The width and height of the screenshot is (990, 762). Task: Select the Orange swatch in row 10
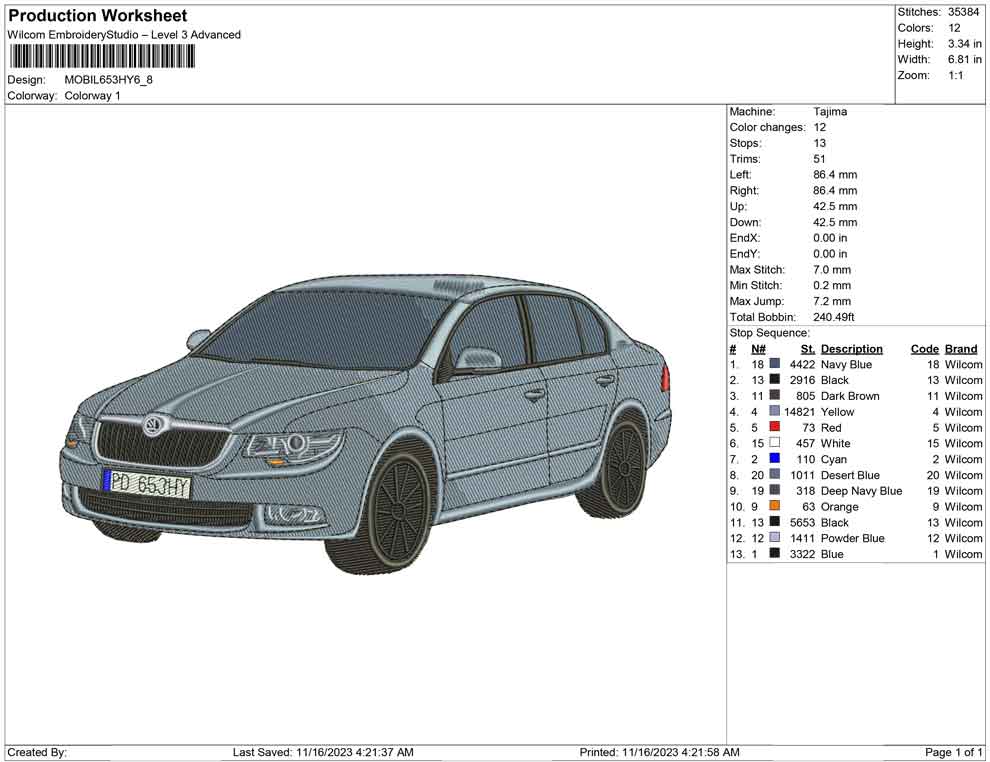click(776, 506)
